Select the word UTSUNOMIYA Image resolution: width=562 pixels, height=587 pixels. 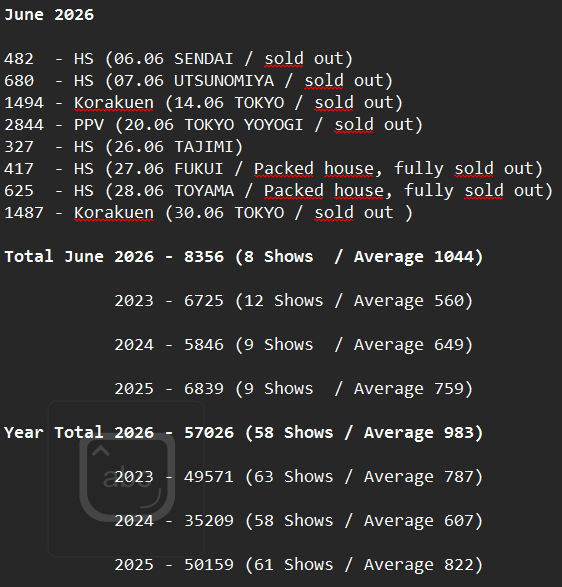[224, 81]
